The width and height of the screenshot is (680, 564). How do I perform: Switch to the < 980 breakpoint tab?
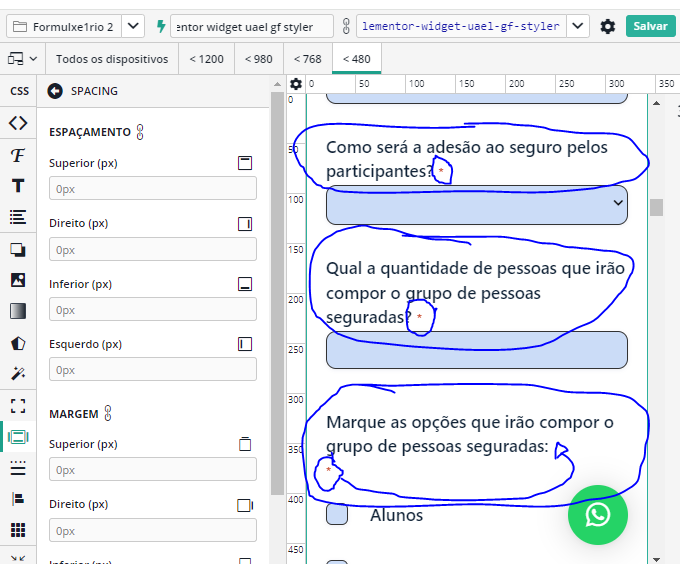[x=258, y=59]
